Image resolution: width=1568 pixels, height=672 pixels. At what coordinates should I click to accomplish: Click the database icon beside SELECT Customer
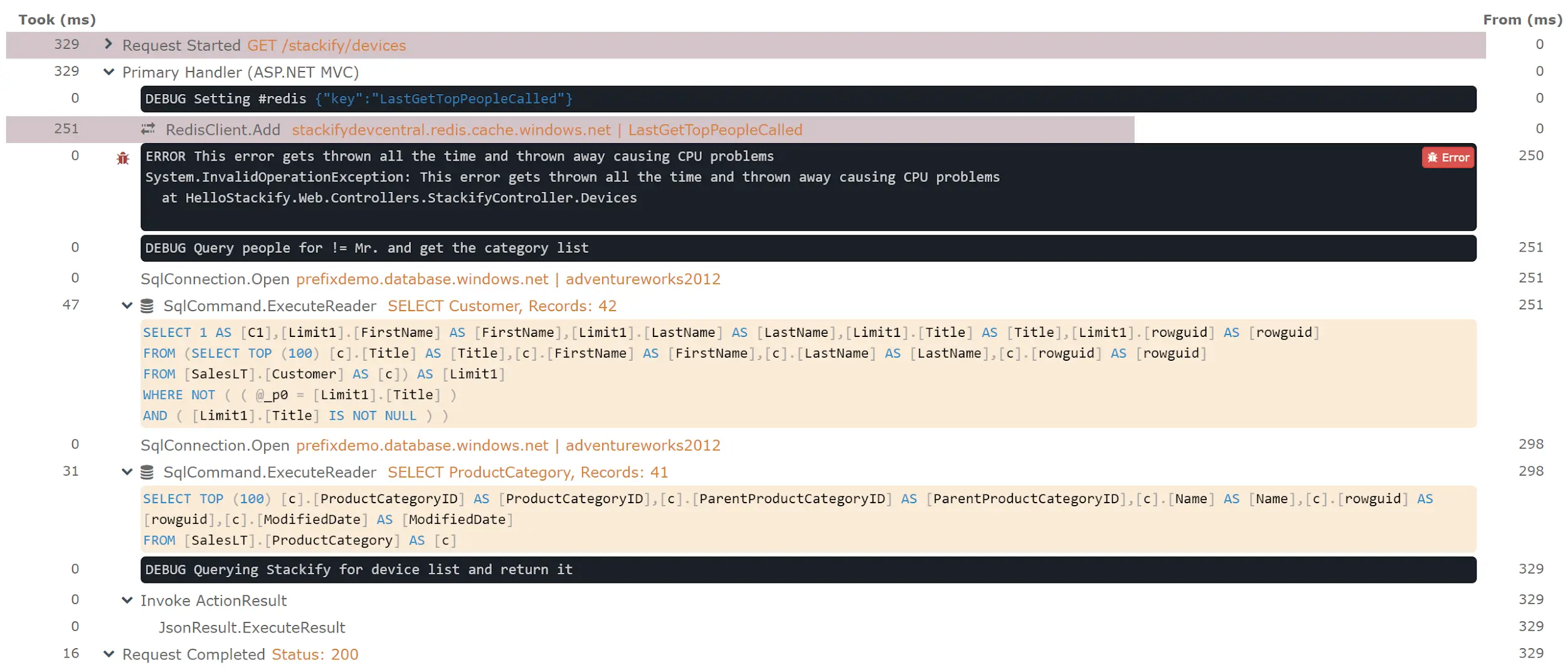[147, 306]
